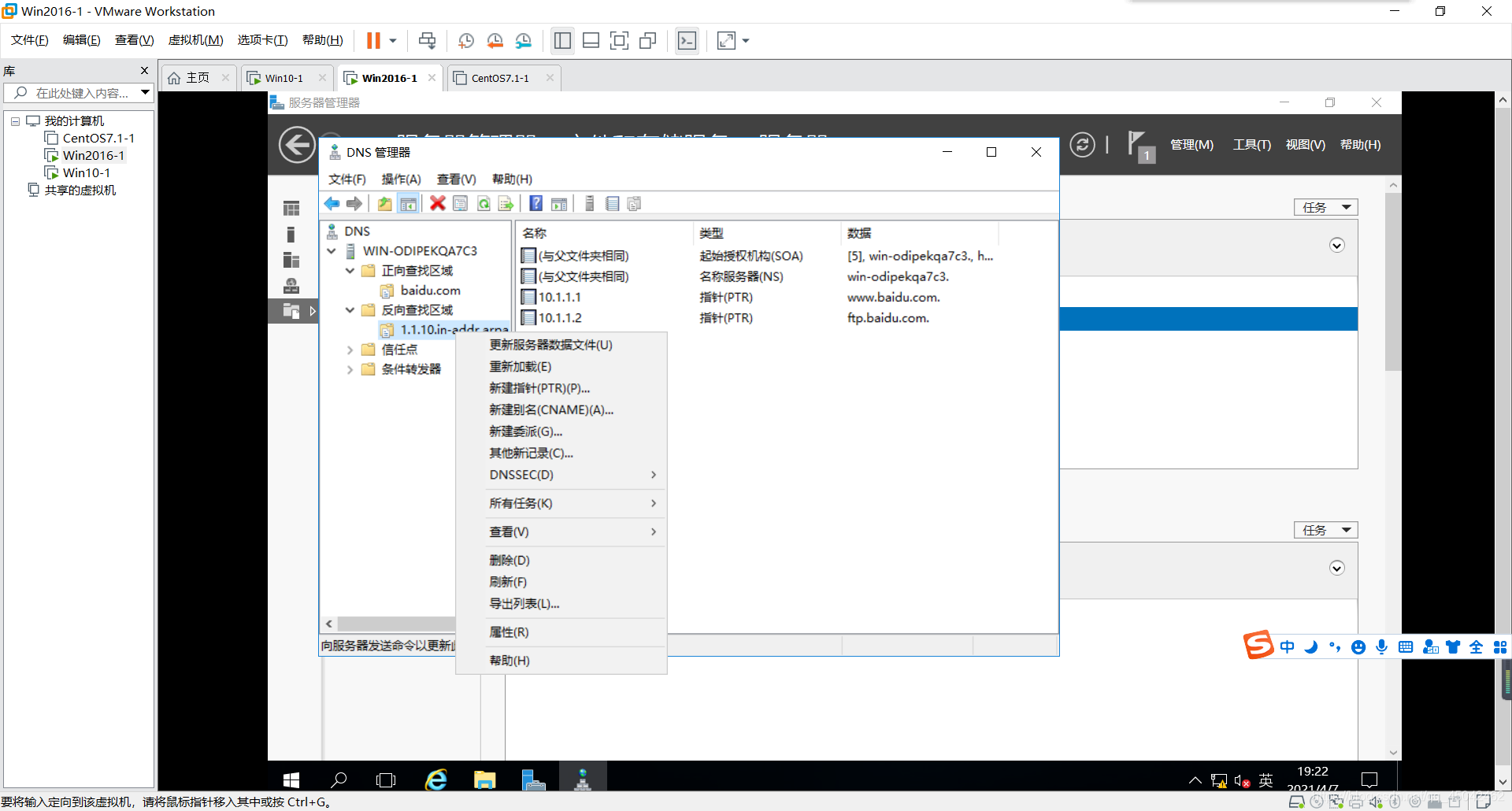Send Ctrl+Alt+Del to the virtual machine
The height and width of the screenshot is (811, 1512).
[427, 40]
